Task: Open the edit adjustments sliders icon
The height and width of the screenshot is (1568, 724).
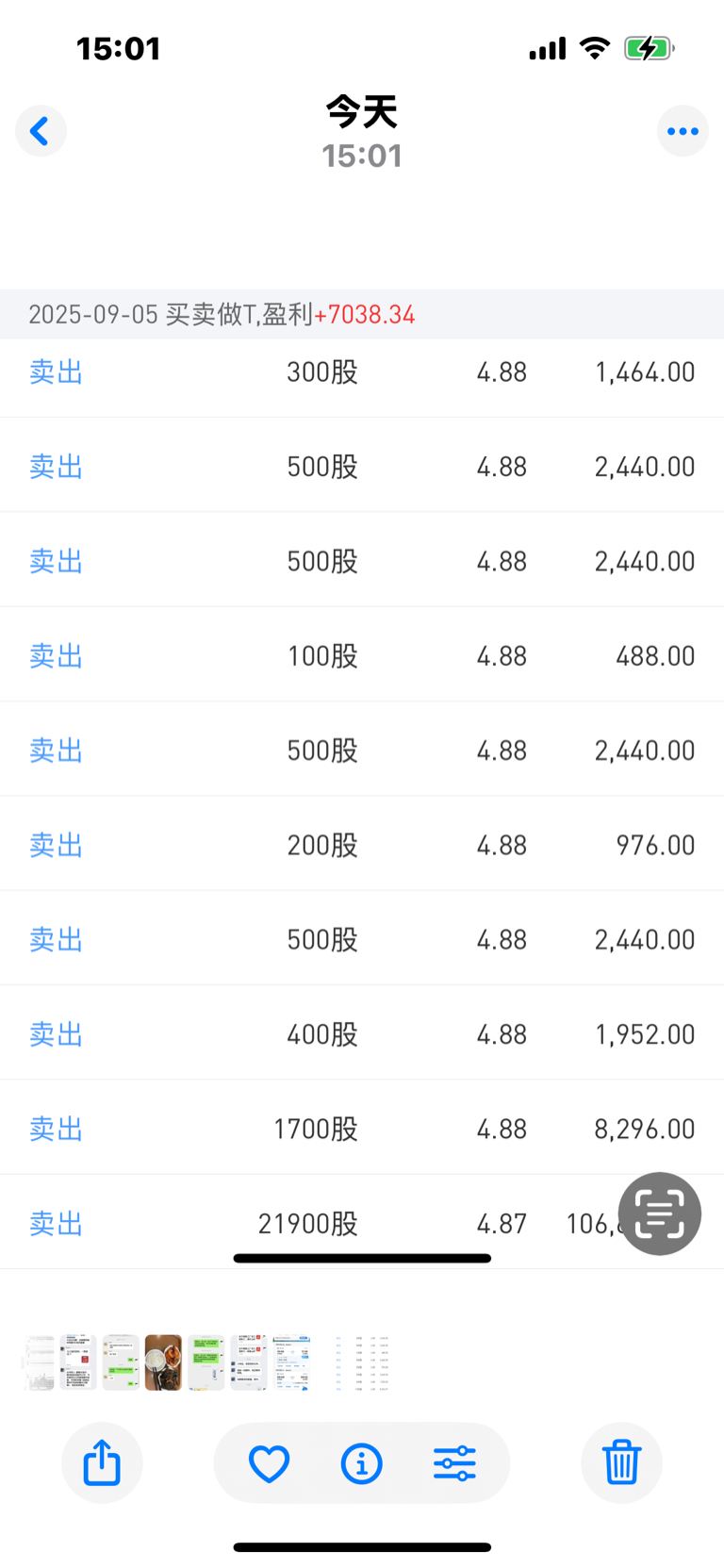Action: coord(454,1463)
